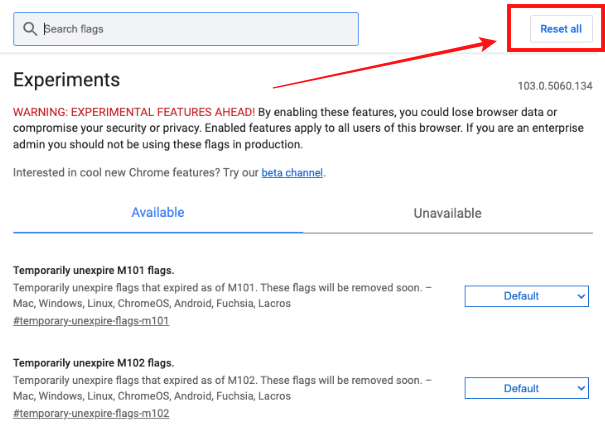Focus the Search flags input field
The image size is (605, 433).
pyautogui.click(x=186, y=29)
